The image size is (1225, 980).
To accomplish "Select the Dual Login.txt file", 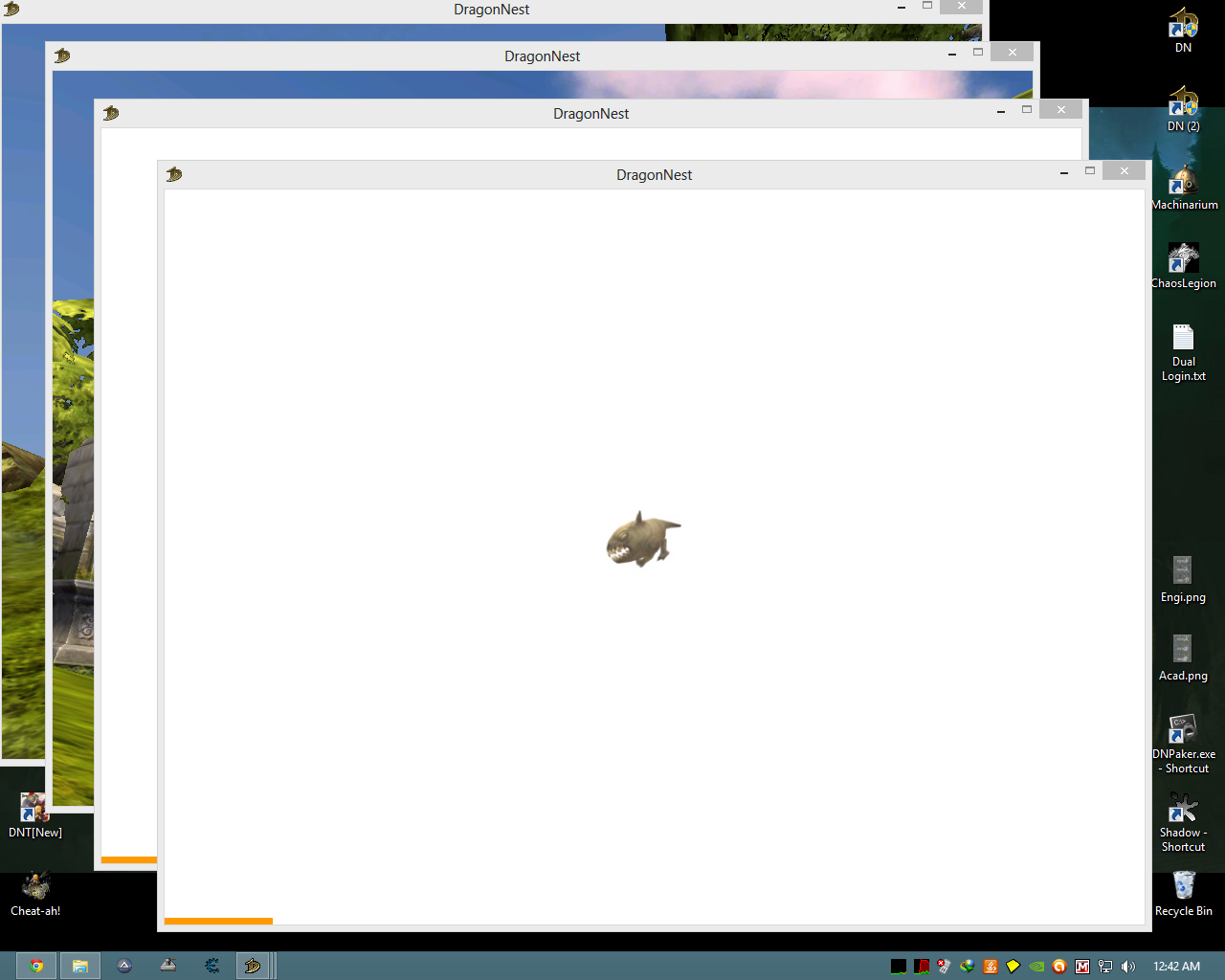I will [x=1184, y=352].
